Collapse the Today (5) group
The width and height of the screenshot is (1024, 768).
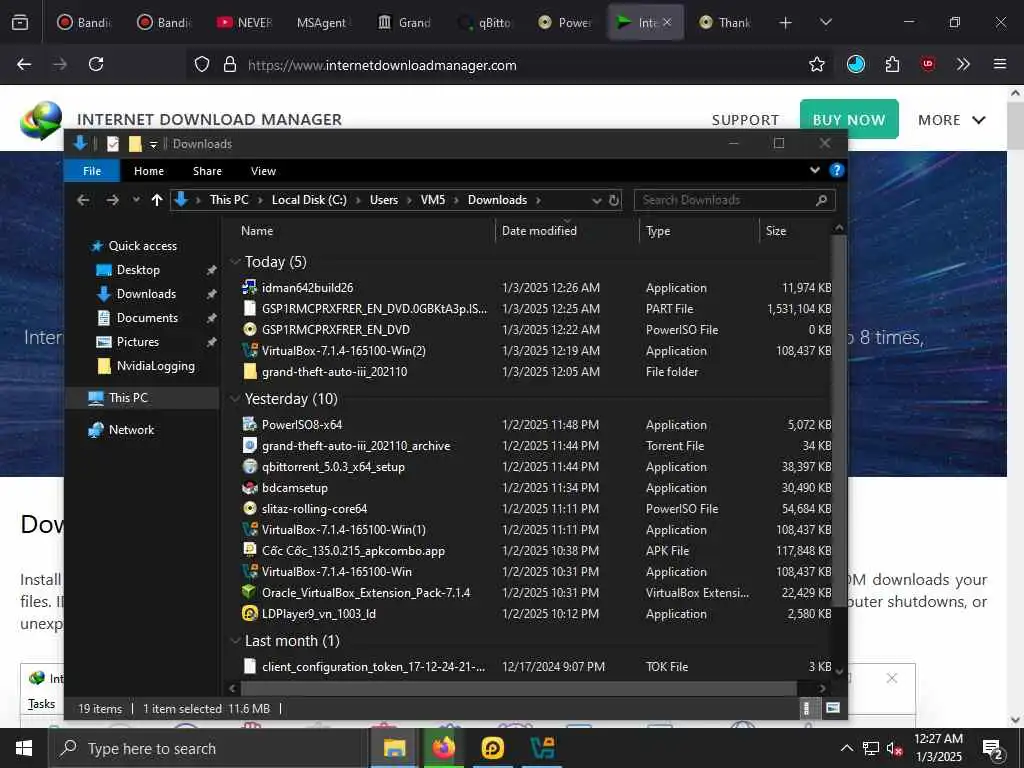click(x=236, y=262)
